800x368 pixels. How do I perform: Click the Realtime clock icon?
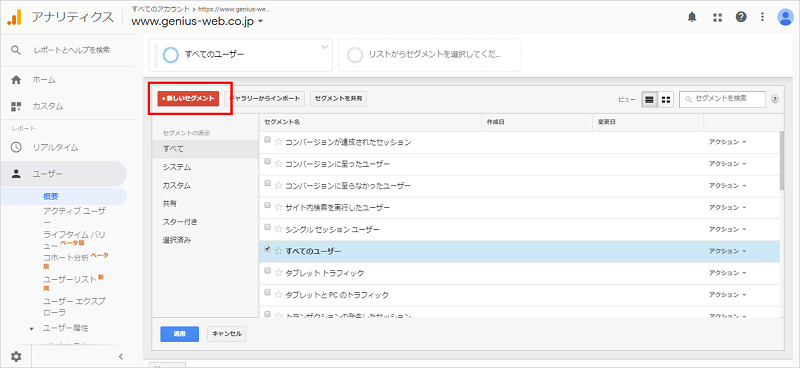16,148
